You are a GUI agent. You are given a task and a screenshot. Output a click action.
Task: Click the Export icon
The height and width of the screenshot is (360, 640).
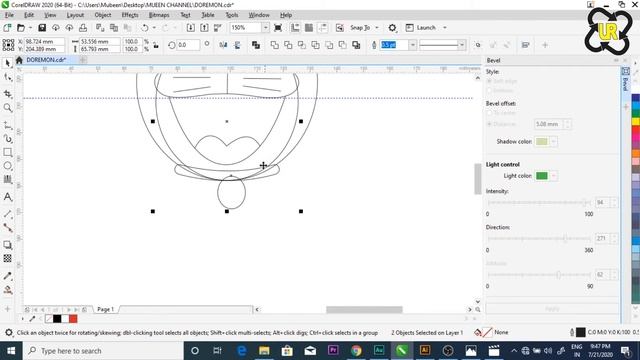point(204,28)
